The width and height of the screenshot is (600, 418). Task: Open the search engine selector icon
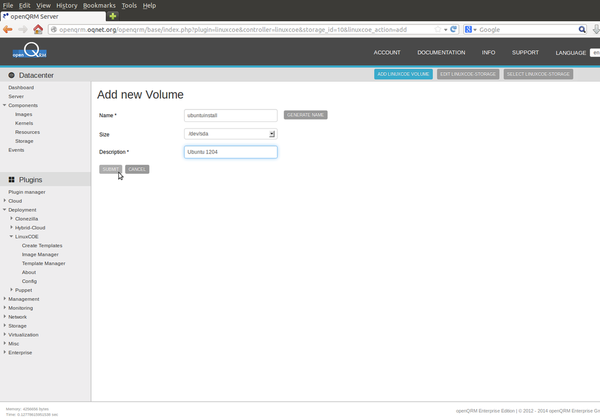[470, 29]
